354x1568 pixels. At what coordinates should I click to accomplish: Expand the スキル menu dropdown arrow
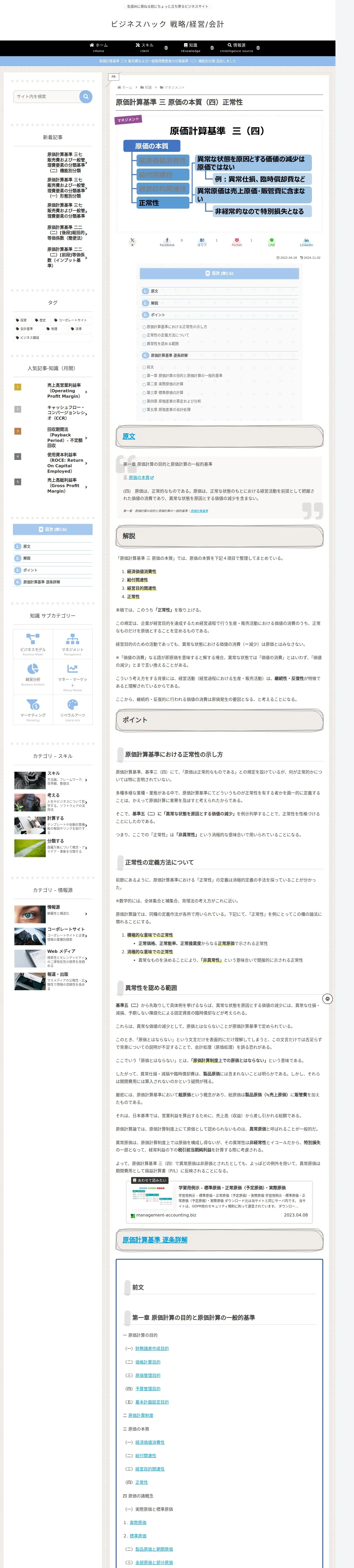(x=166, y=48)
